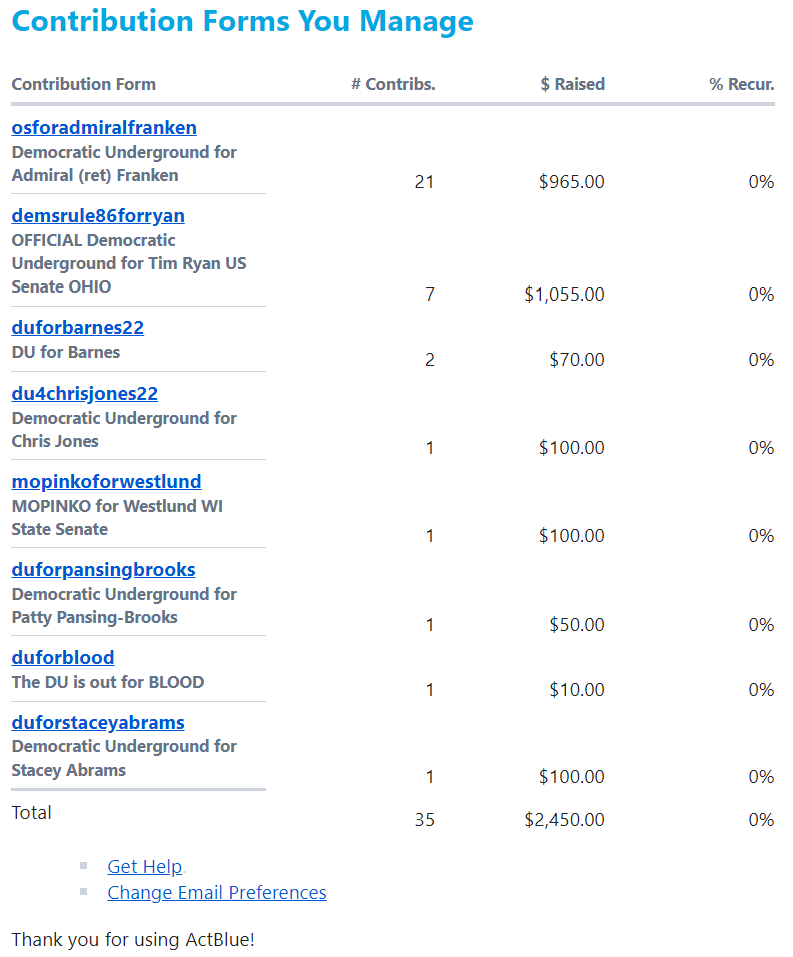Click the Contribution Forms You Manage heading
Screen dimensions: 793x957
(x=243, y=22)
